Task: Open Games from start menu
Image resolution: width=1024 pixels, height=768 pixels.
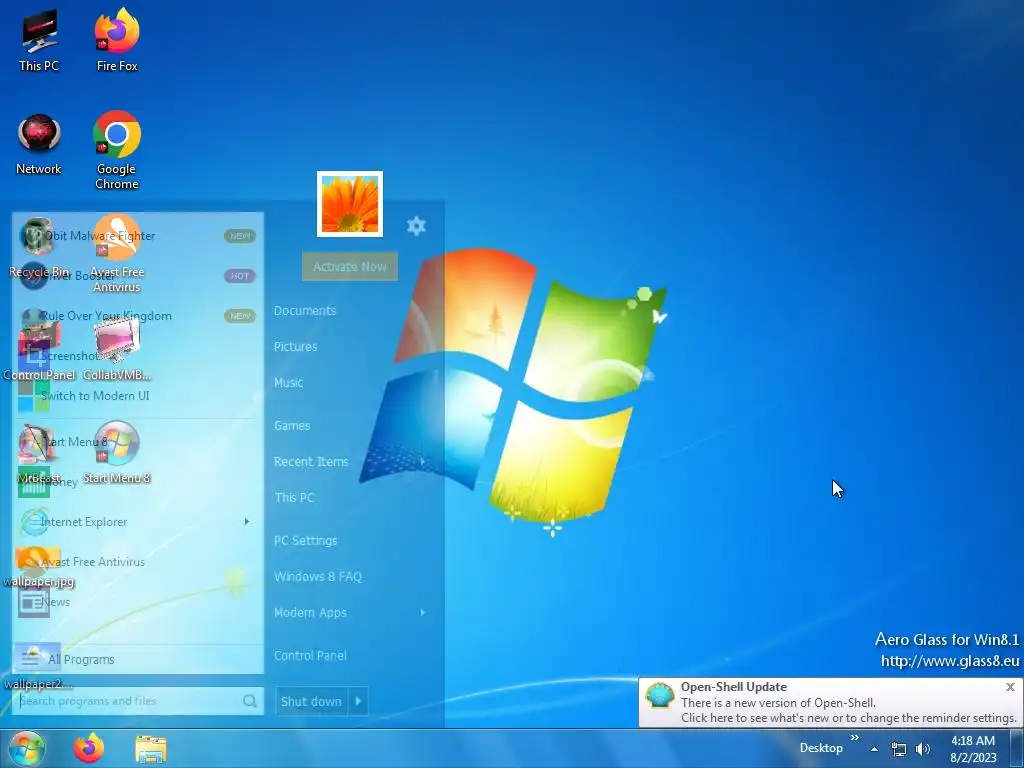Action: click(292, 426)
